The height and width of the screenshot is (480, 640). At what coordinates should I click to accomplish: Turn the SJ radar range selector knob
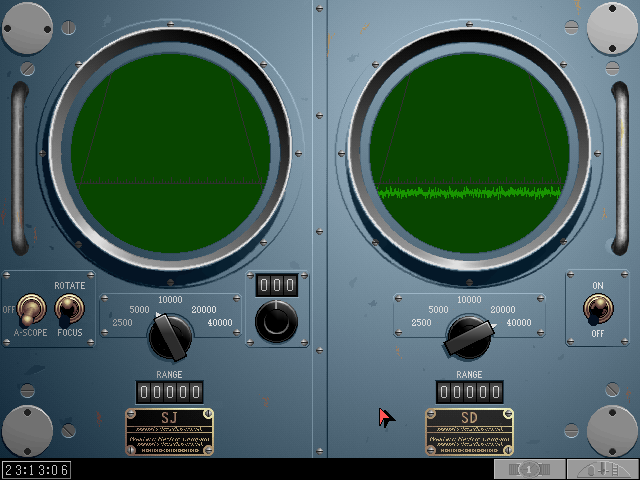(x=170, y=336)
